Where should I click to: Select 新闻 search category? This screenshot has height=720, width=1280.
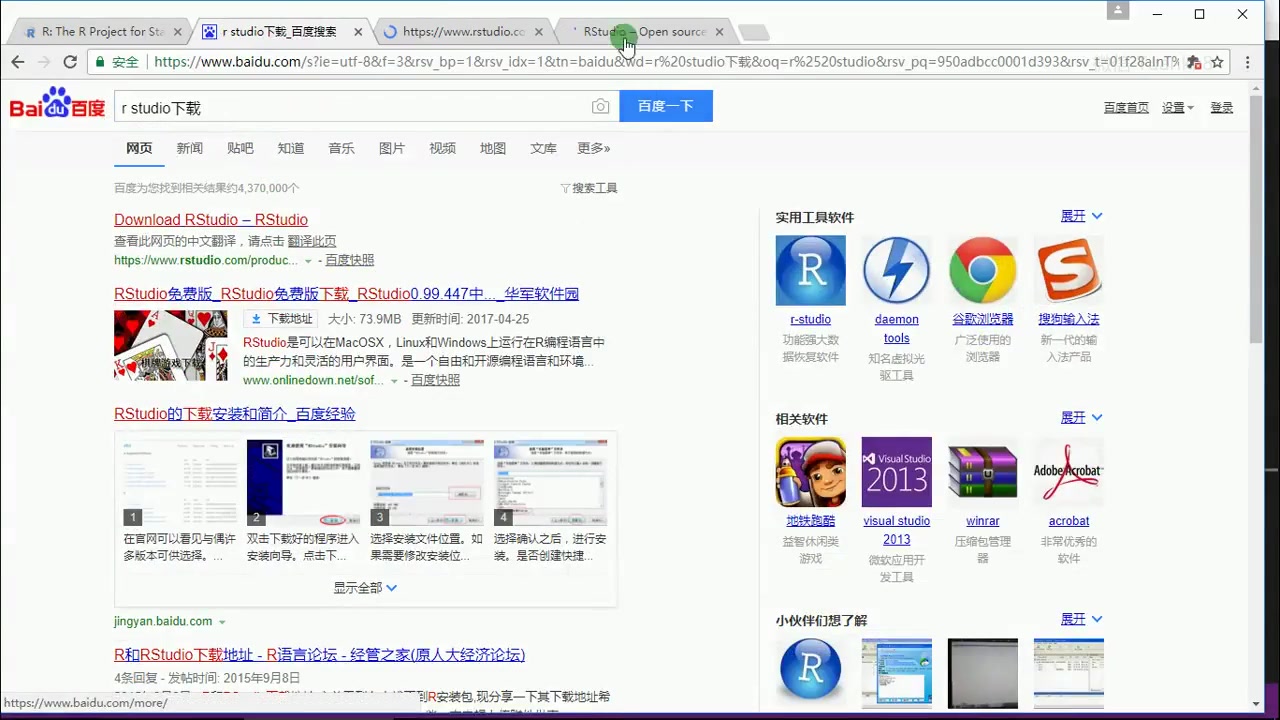click(x=190, y=148)
